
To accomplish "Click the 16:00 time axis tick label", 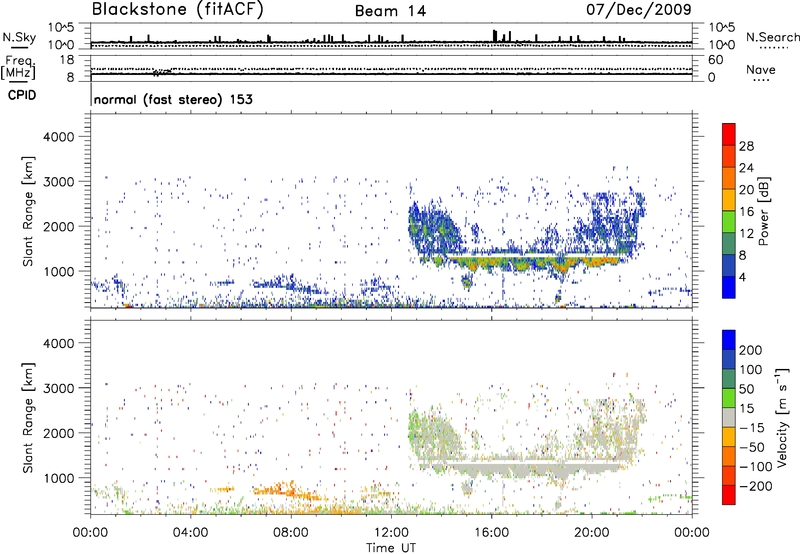I will (491, 533).
